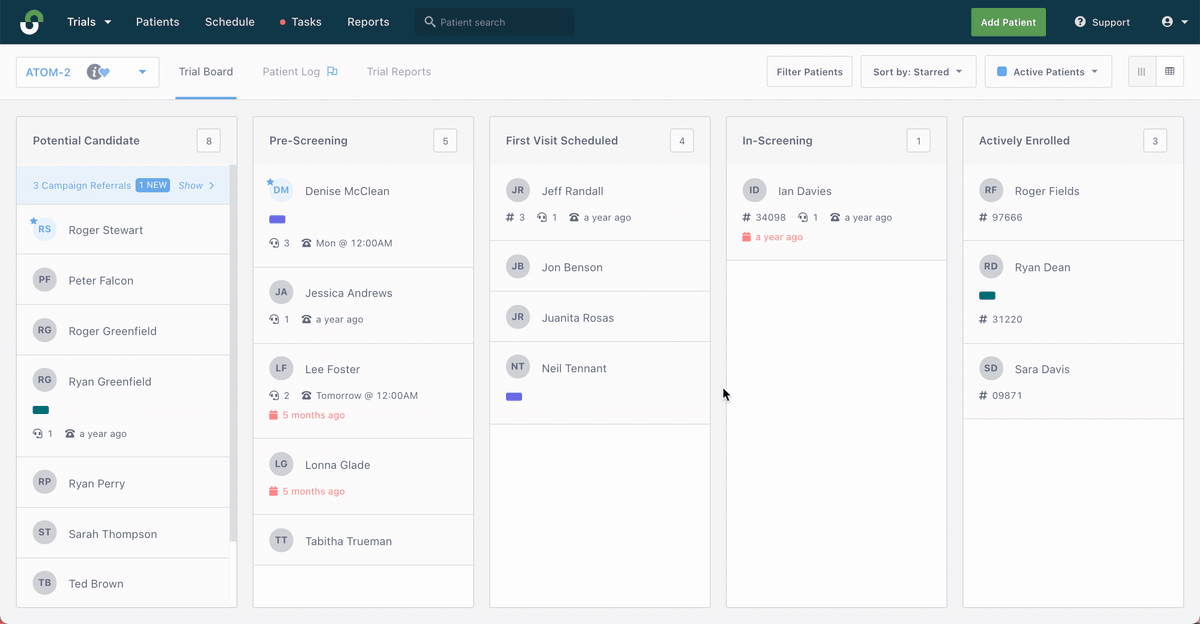
Task: Open Ryan Perry patient card
Action: [124, 483]
